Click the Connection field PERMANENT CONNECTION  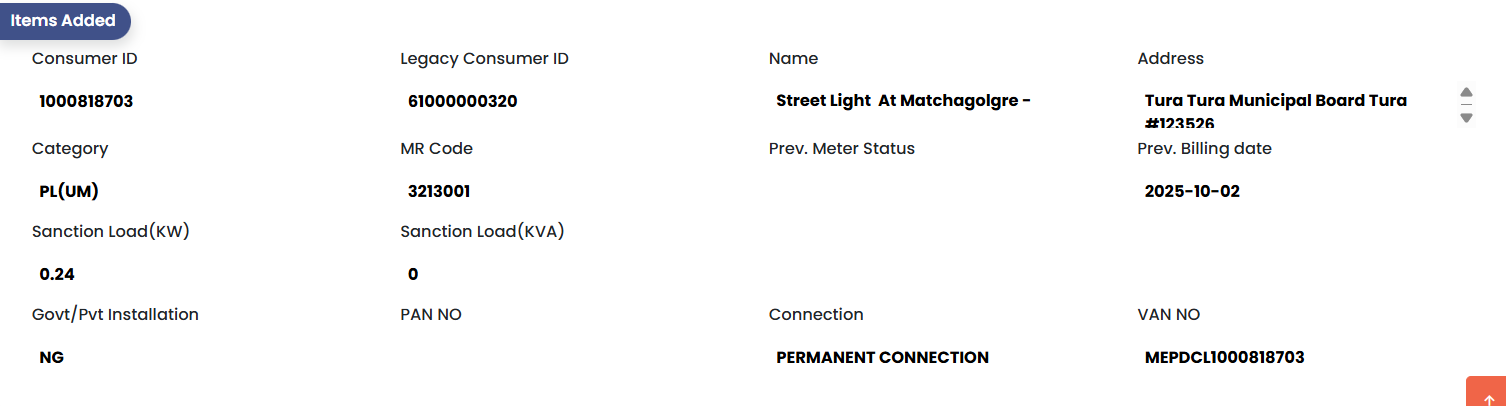tap(937, 357)
